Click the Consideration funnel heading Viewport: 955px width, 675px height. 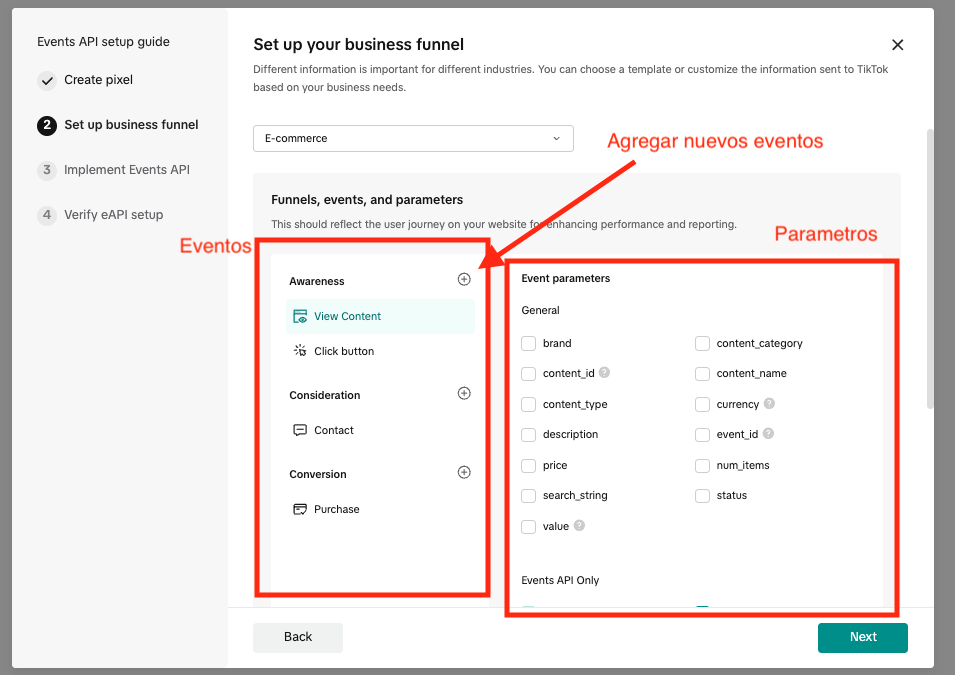(325, 395)
